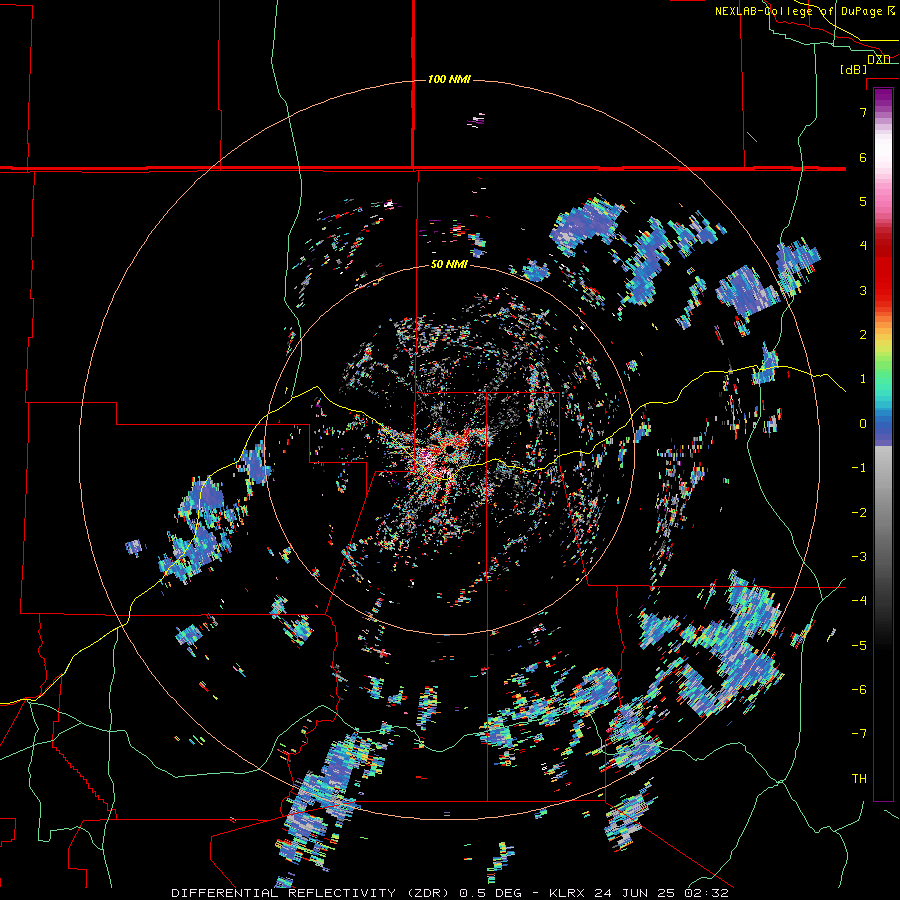Click the "-3" value on the color scale
The width and height of the screenshot is (900, 900).
pyautogui.click(x=859, y=557)
